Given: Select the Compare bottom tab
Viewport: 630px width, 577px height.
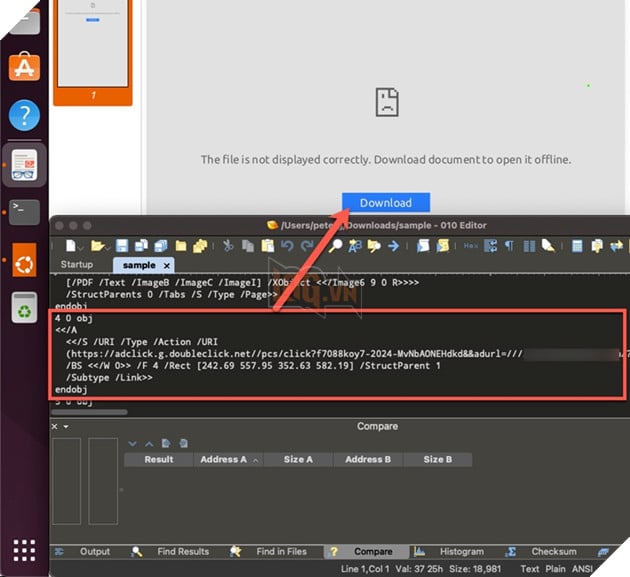Looking at the screenshot, I should click(366, 552).
